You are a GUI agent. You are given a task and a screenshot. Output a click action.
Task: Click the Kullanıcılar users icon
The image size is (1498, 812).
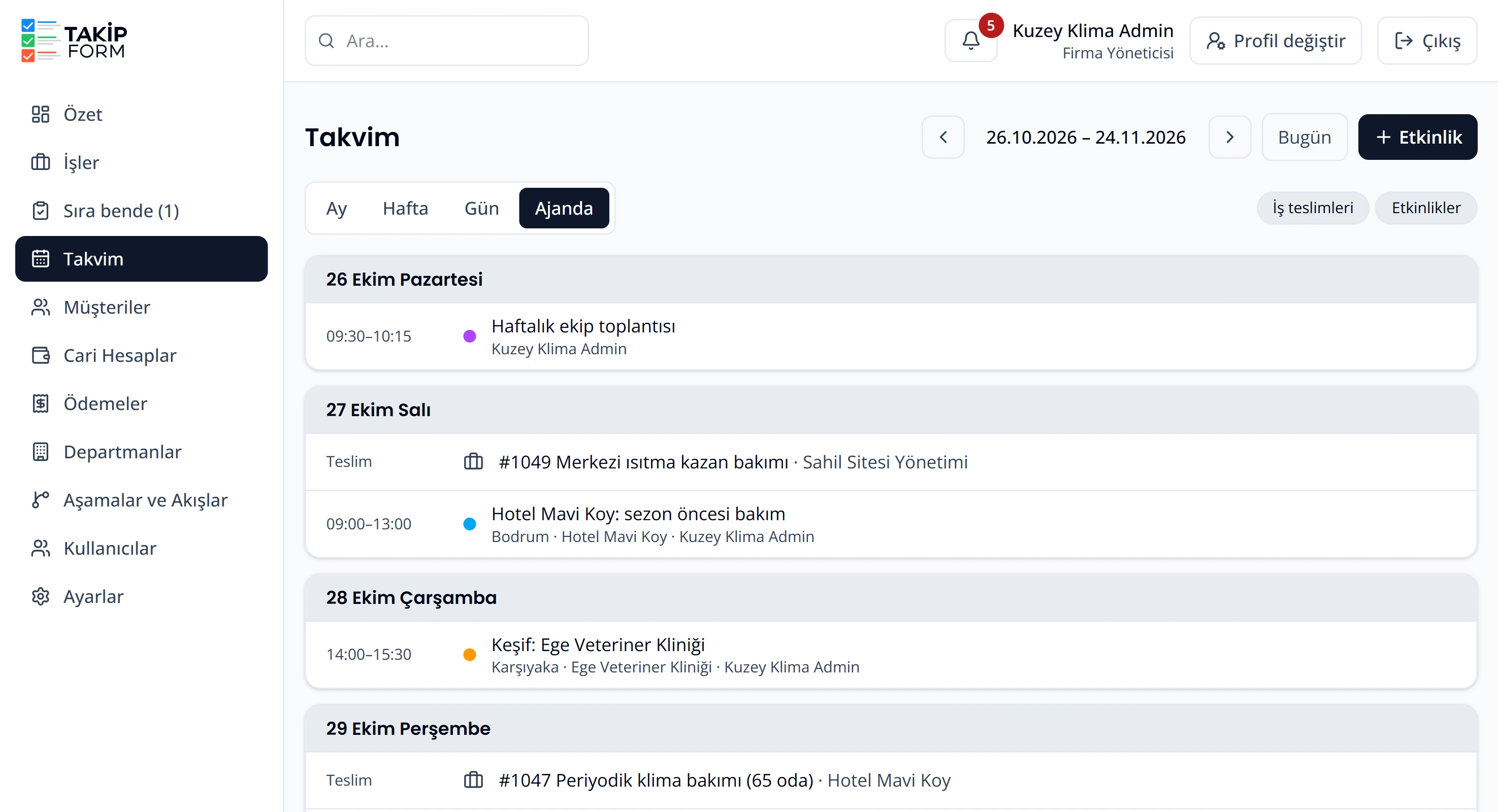point(40,548)
